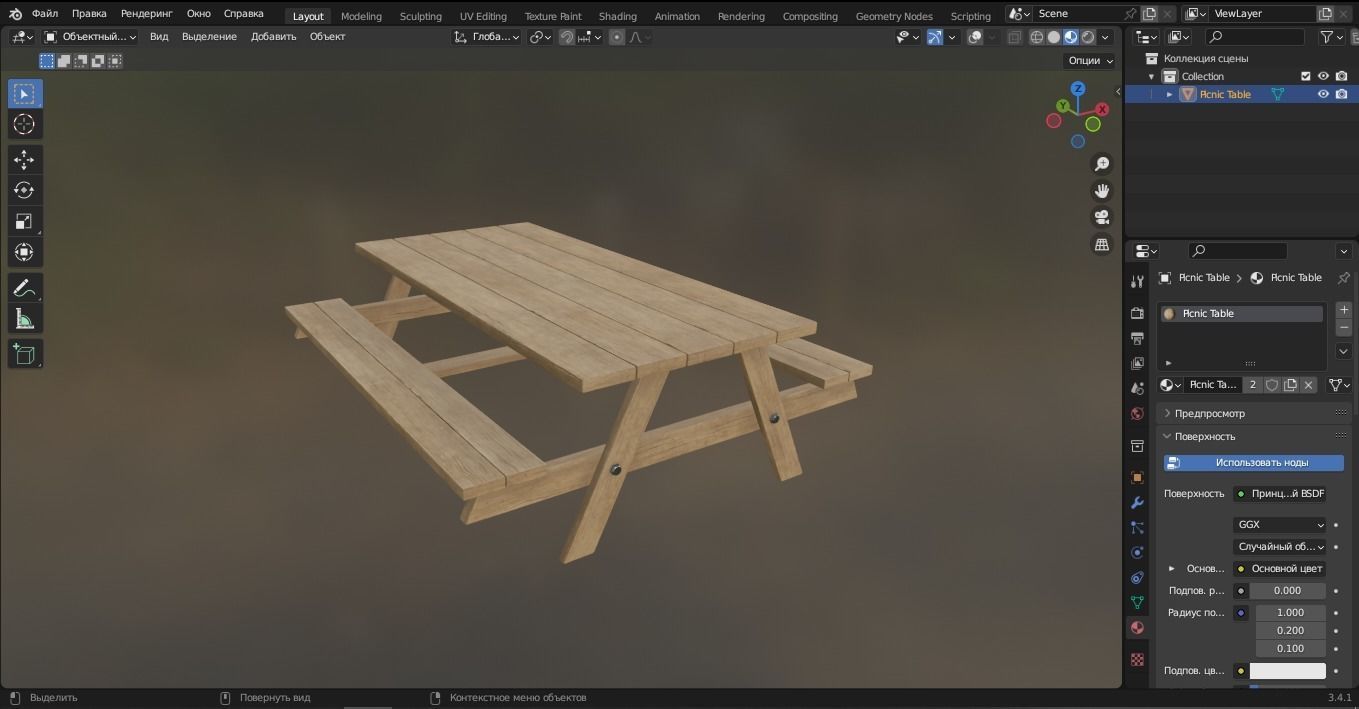Click Principled BSDF surface shader button
The width and height of the screenshot is (1359, 709).
tap(1280, 494)
